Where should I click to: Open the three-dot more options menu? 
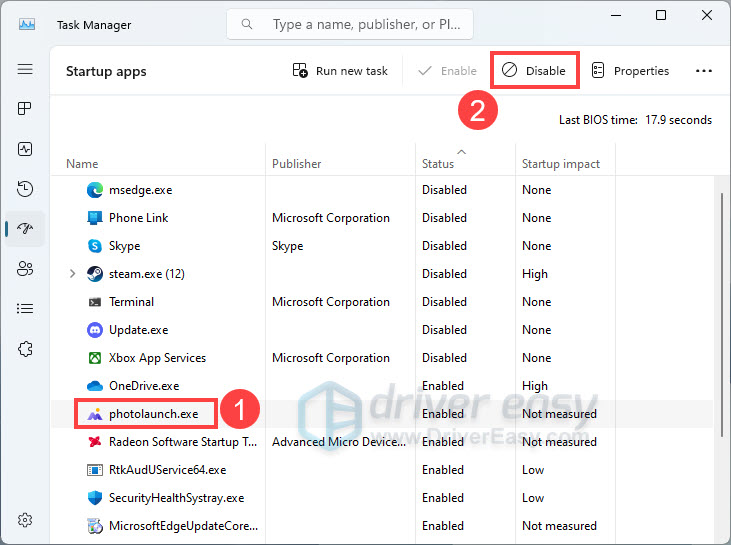pos(703,71)
